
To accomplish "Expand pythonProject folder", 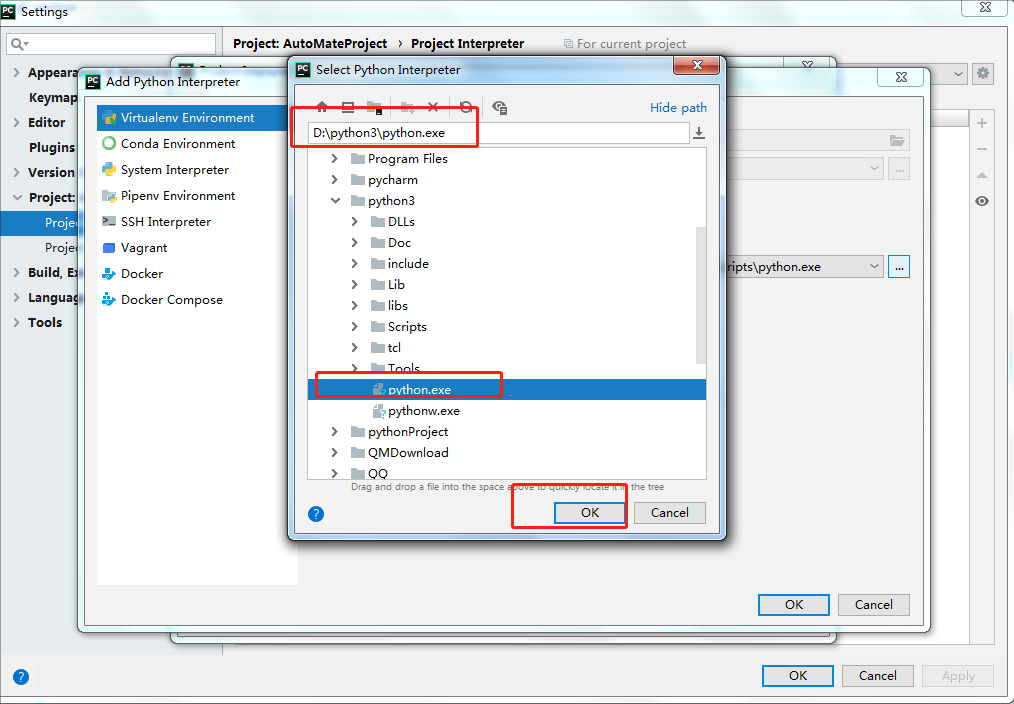I will tap(334, 431).
